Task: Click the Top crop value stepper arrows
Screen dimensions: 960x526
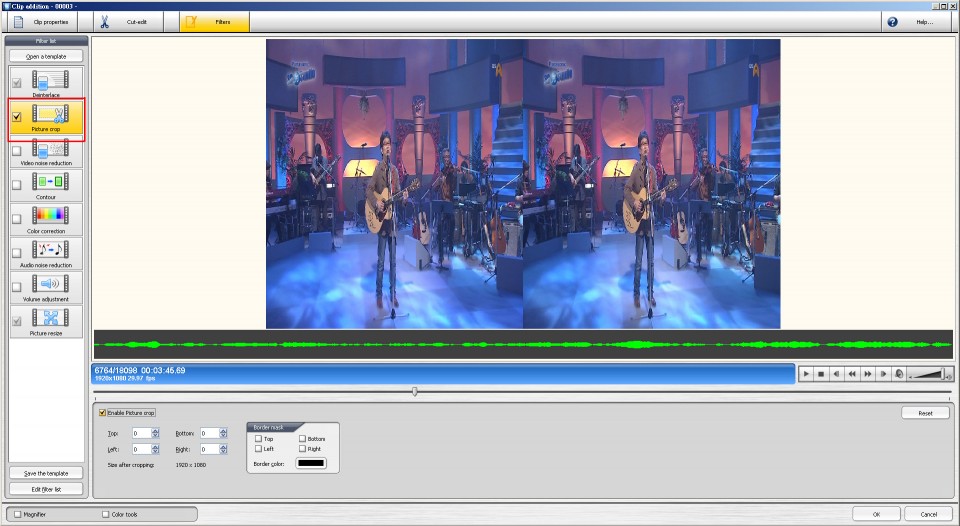Action: tap(155, 433)
